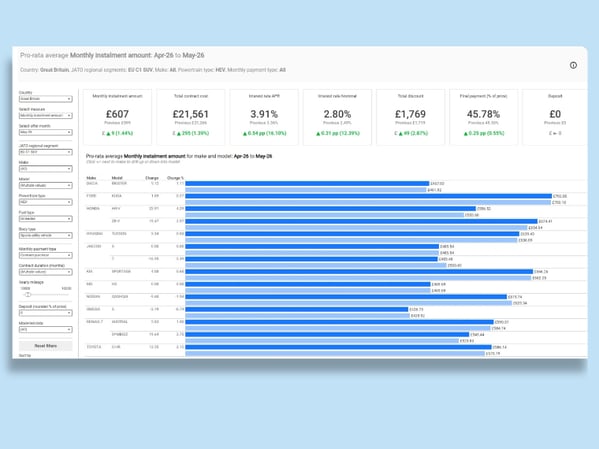The height and width of the screenshot is (449, 599).
Task: Open the Select offer month dropdown
Action: 45,132
